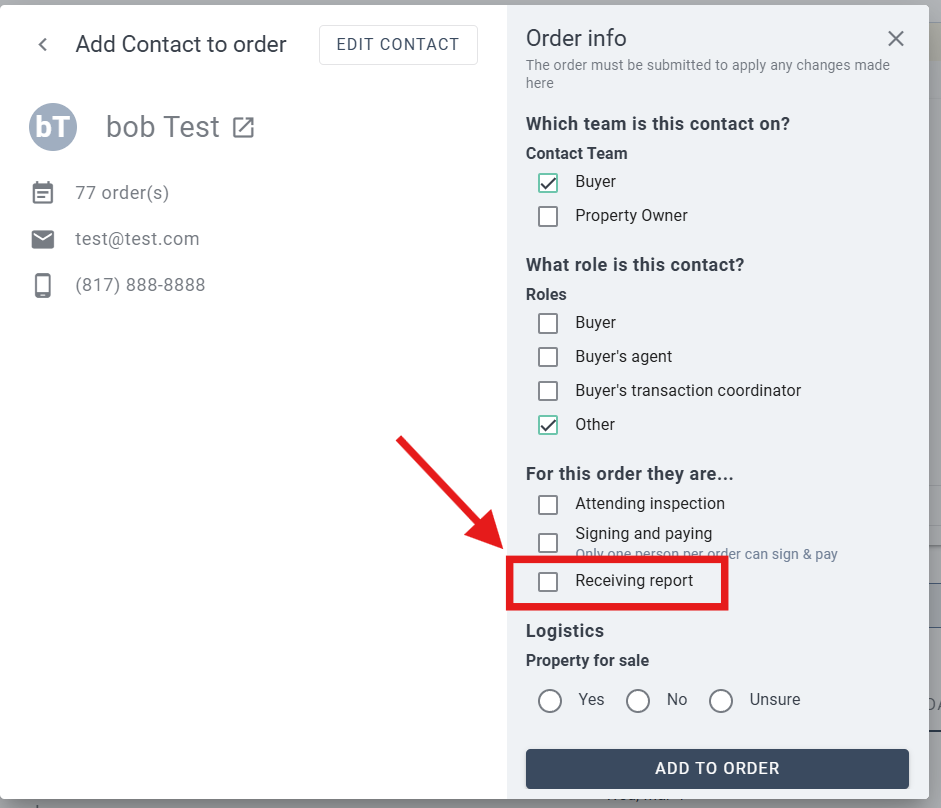Screen dimensions: 941x808
Task: Click the bT avatar circle
Action: (53, 127)
